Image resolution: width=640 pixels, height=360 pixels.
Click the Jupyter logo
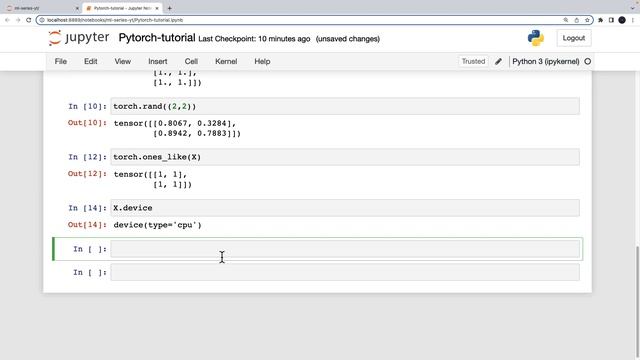pos(79,38)
